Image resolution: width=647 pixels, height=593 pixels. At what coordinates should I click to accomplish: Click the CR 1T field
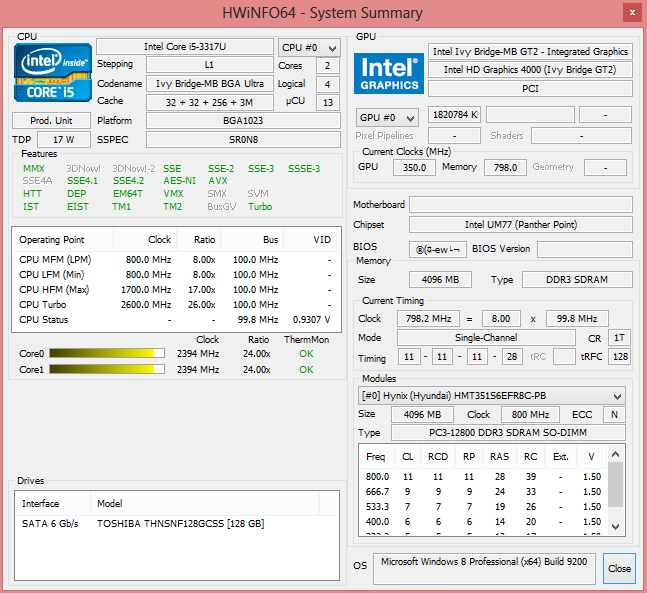pos(619,338)
